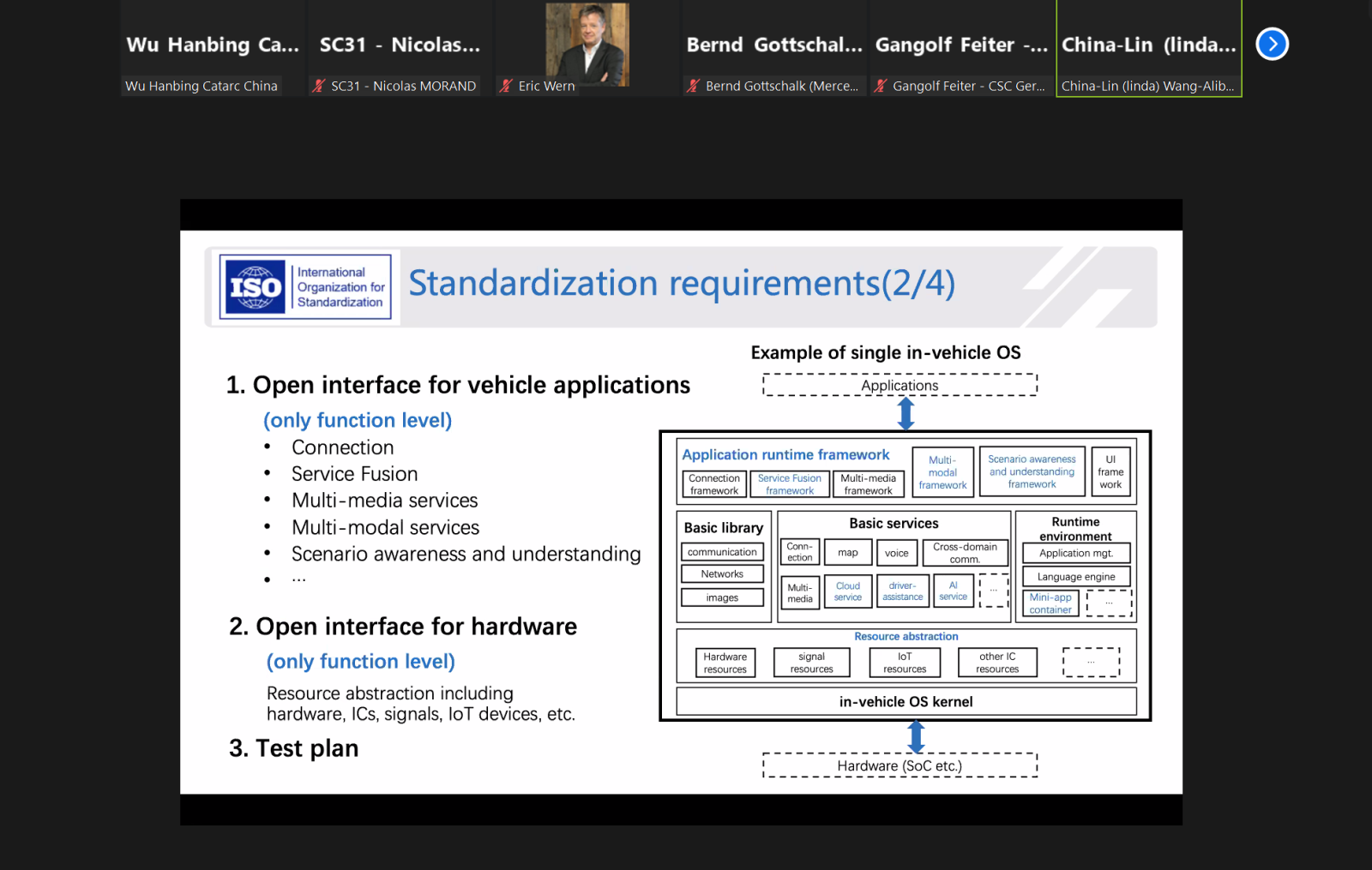Click the 'in-vehicle OS kernel' bar

click(x=906, y=701)
